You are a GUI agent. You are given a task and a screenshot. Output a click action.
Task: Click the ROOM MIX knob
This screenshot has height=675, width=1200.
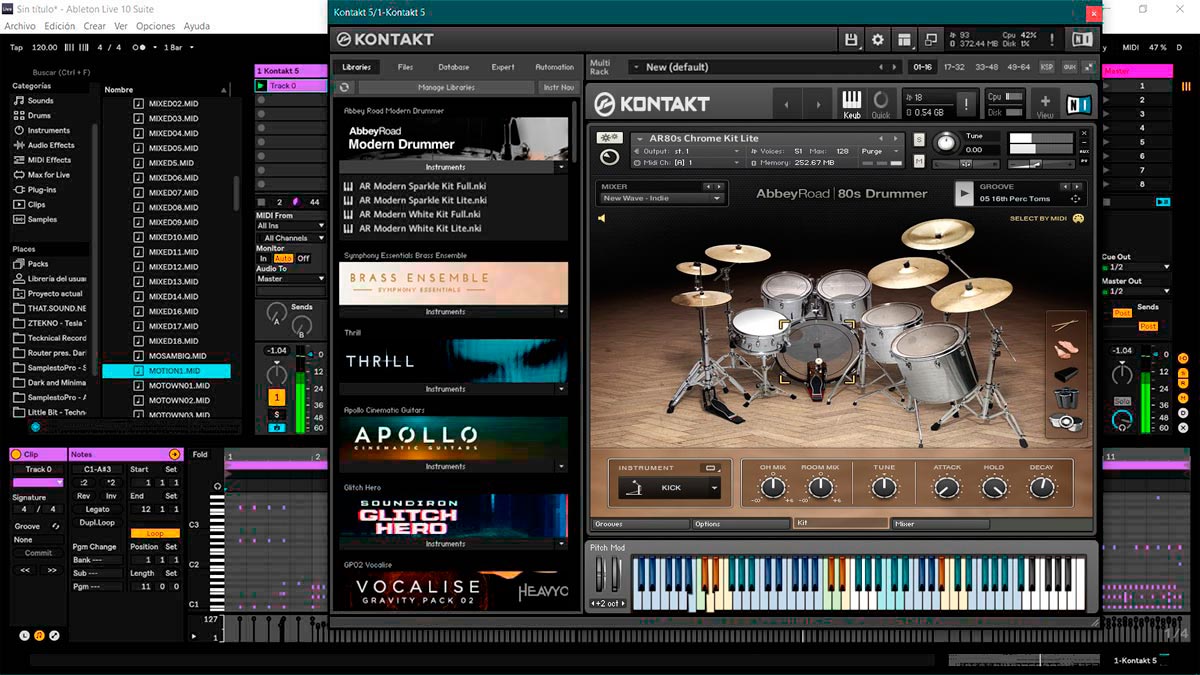[x=820, y=487]
